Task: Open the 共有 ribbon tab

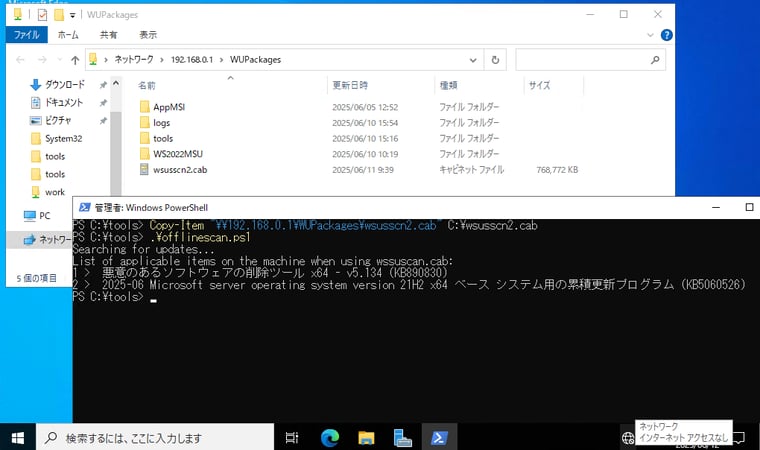Action: [108, 35]
